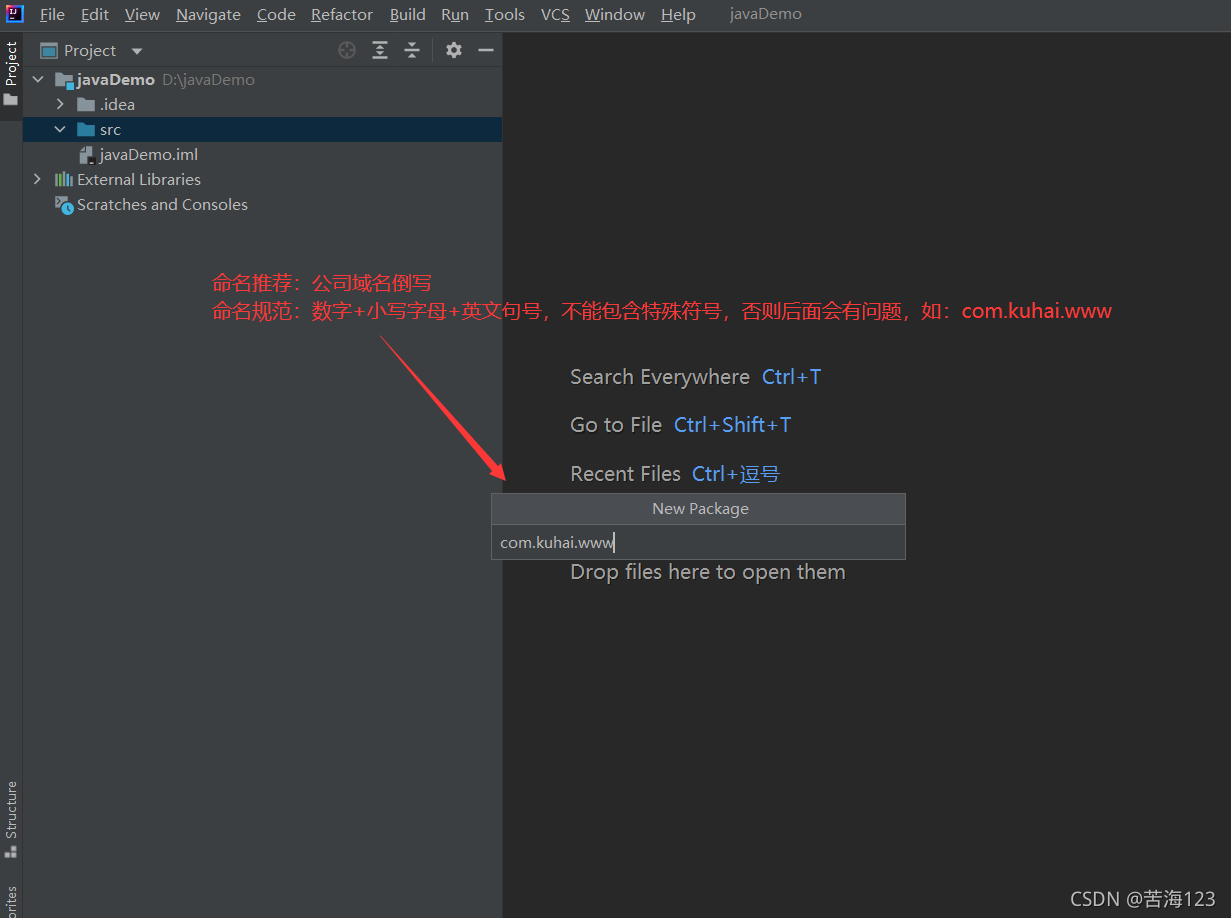Click the Structure tab icon
The image size is (1231, 918).
(x=11, y=852)
